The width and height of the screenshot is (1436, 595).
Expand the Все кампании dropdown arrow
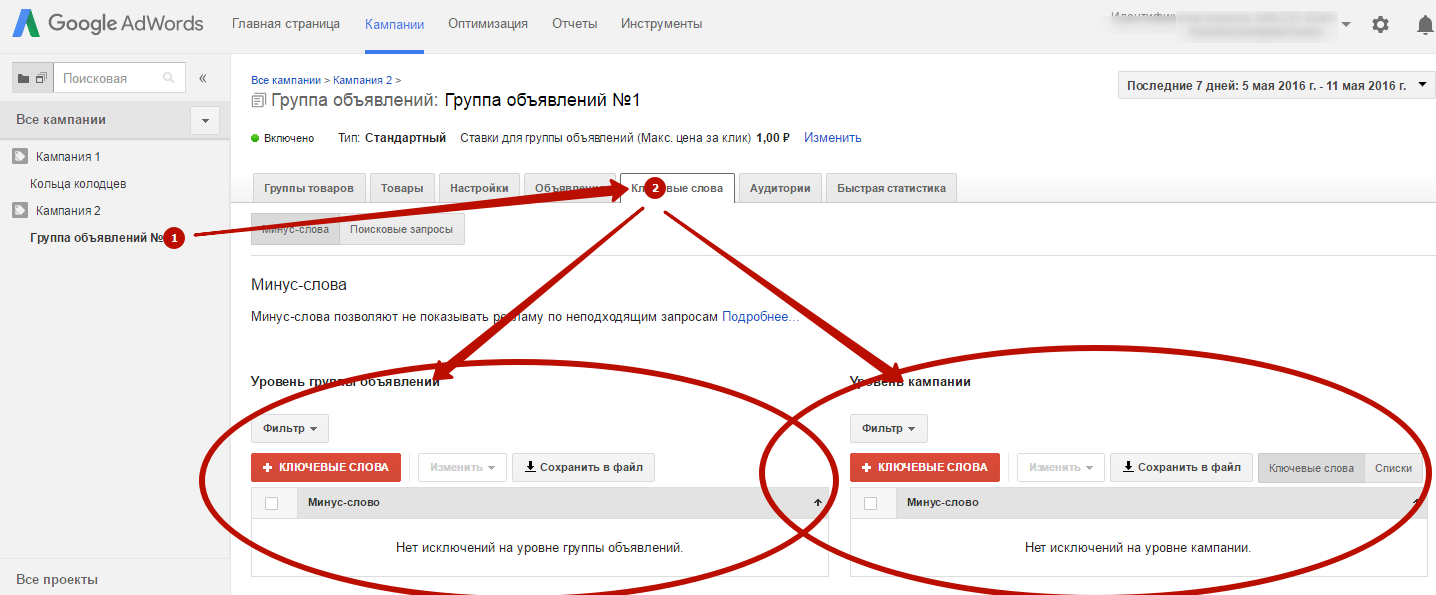point(205,120)
